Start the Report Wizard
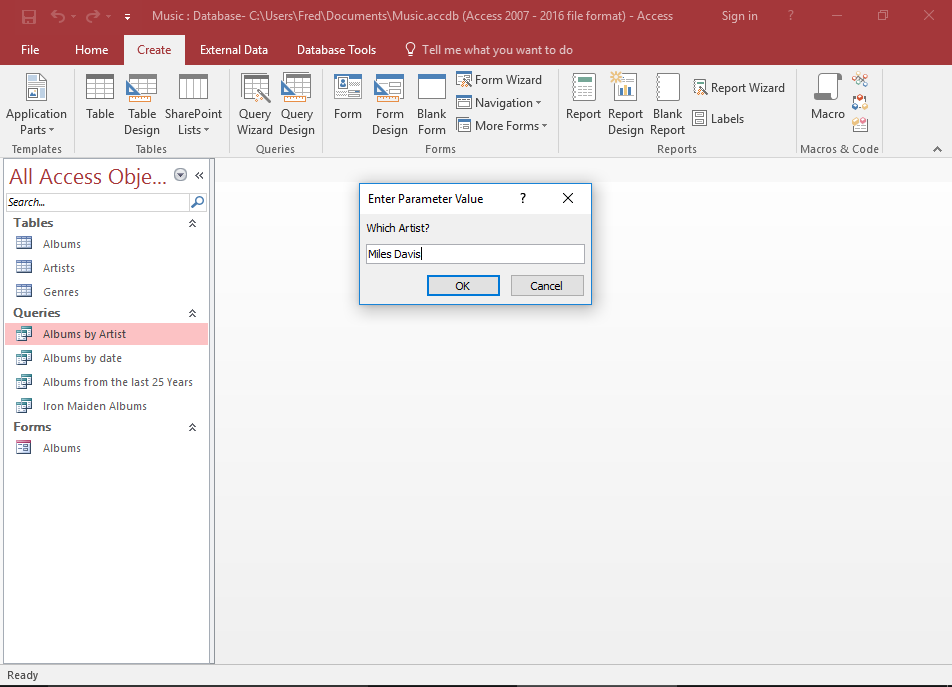 (739, 88)
